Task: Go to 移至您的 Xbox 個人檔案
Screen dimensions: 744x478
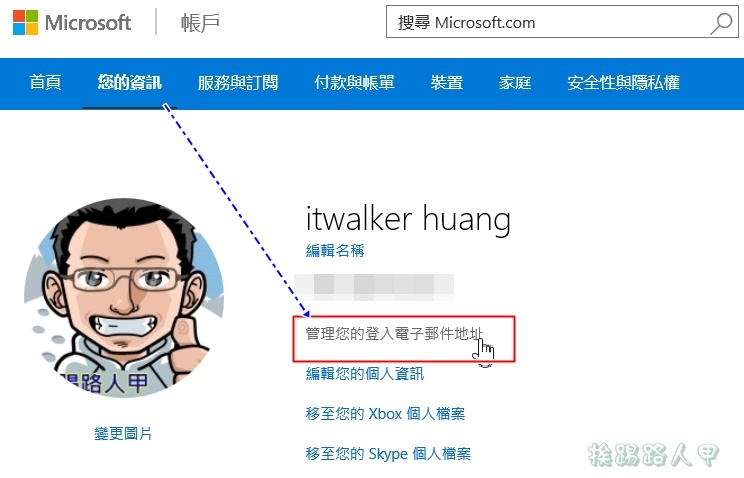Action: tap(385, 413)
